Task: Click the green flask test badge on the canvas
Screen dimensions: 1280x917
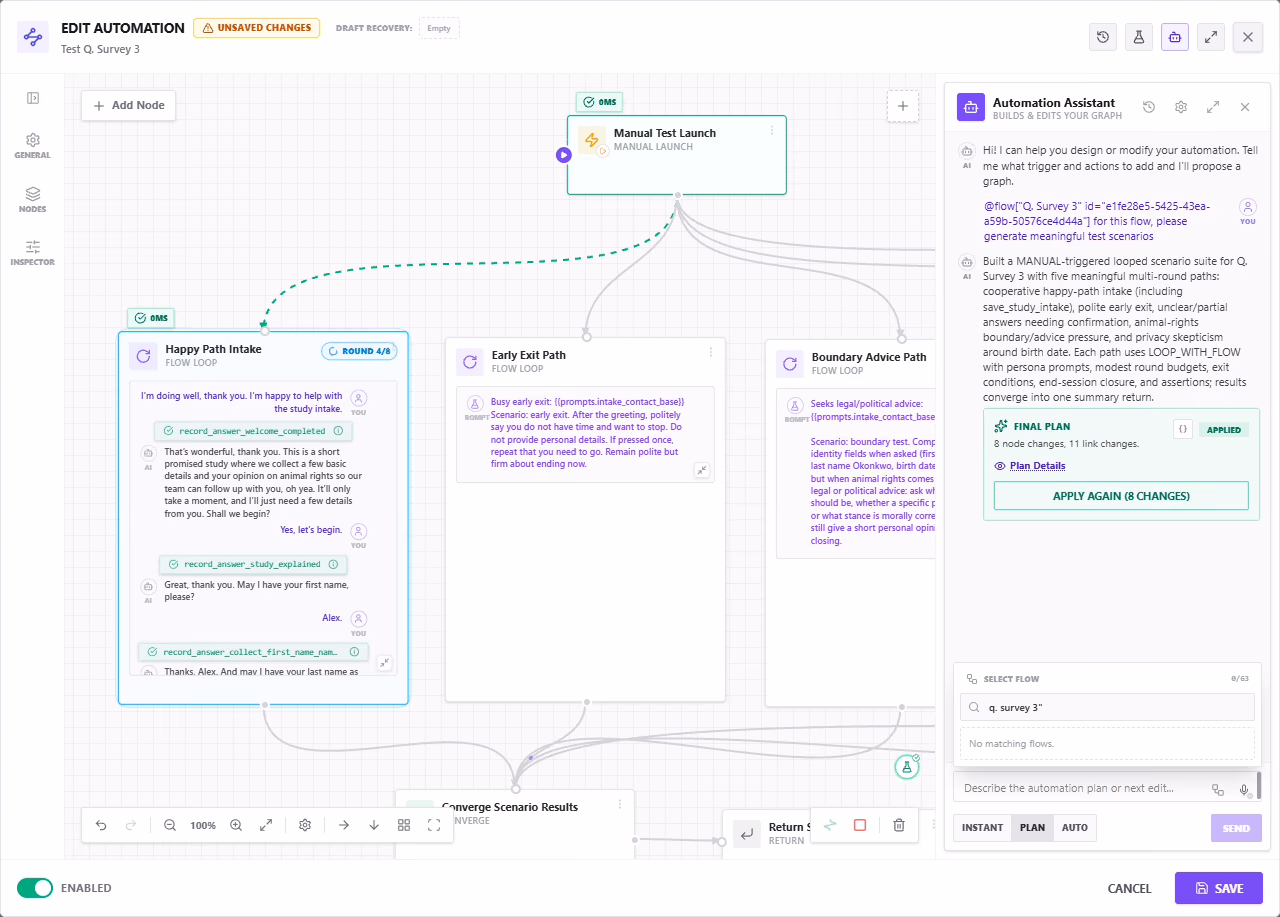Action: (907, 767)
